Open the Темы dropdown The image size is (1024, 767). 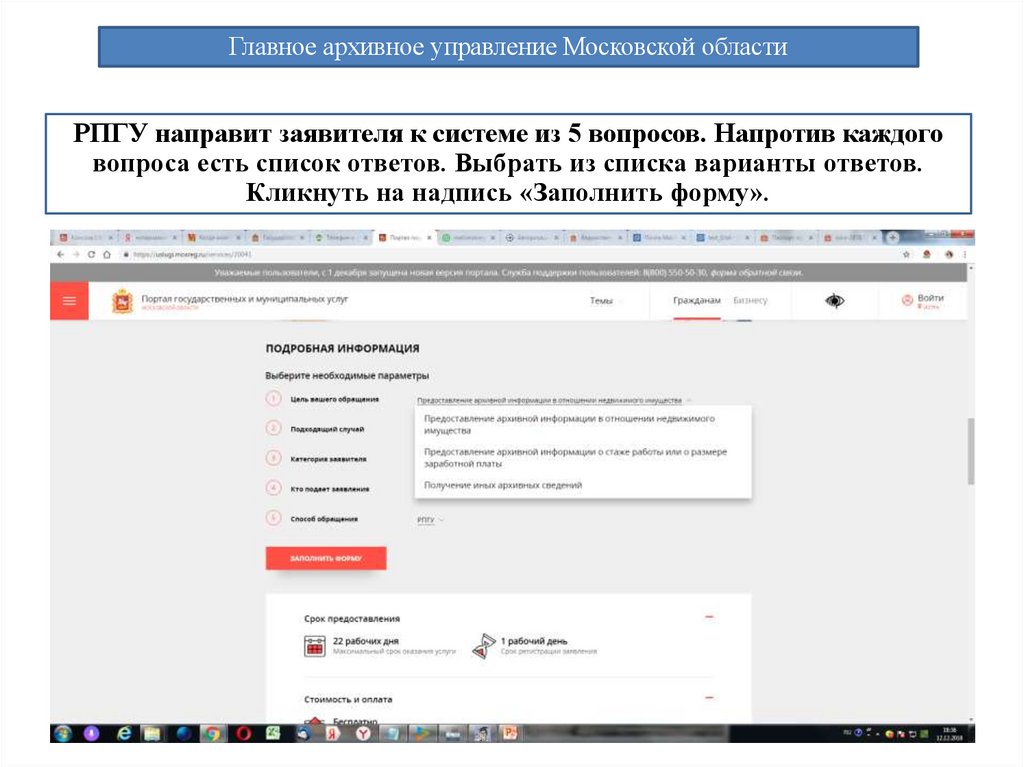(605, 301)
